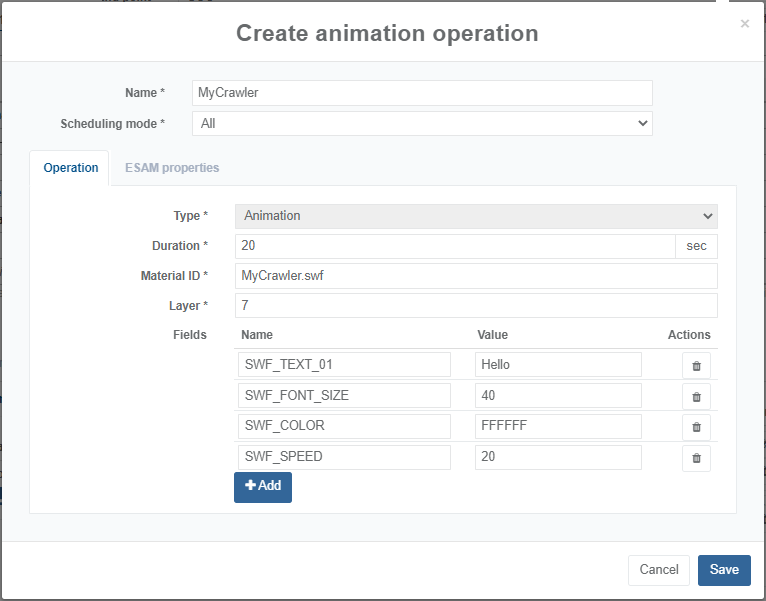Delete the SWF_TEXT_01 field row
This screenshot has height=601, width=766.
[696, 366]
